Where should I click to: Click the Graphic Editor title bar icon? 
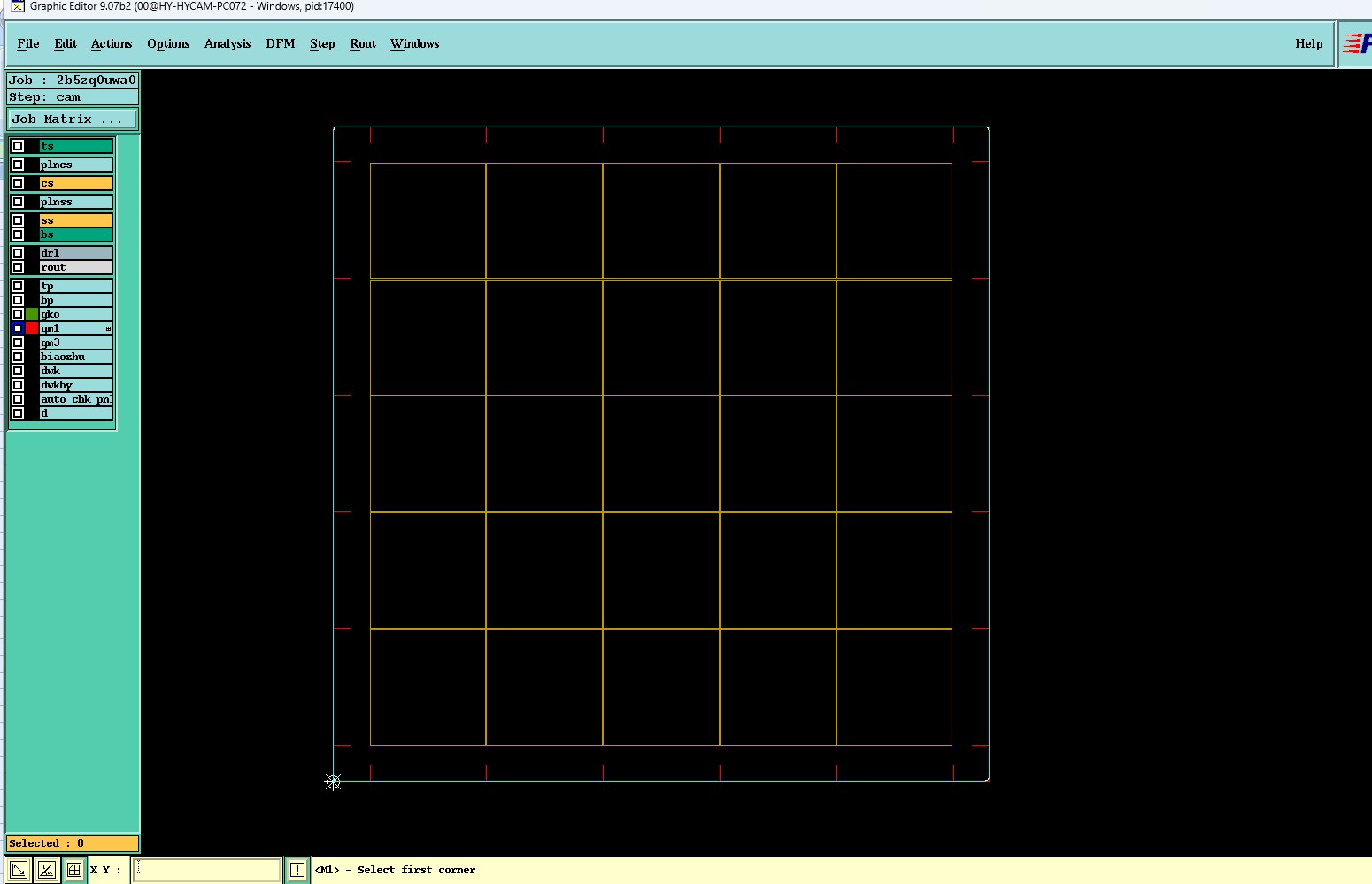click(x=18, y=6)
